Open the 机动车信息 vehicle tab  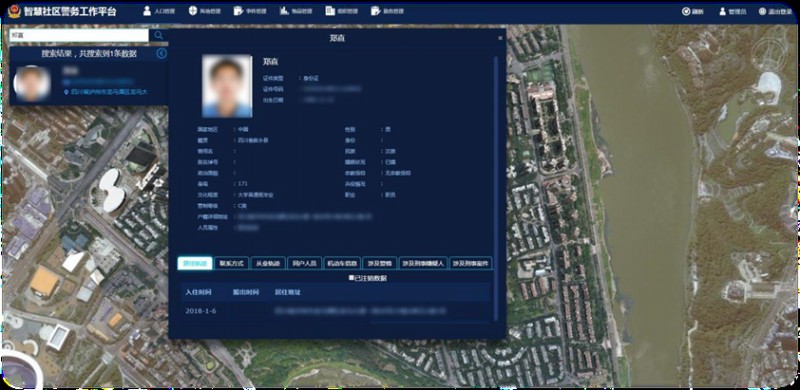click(342, 263)
